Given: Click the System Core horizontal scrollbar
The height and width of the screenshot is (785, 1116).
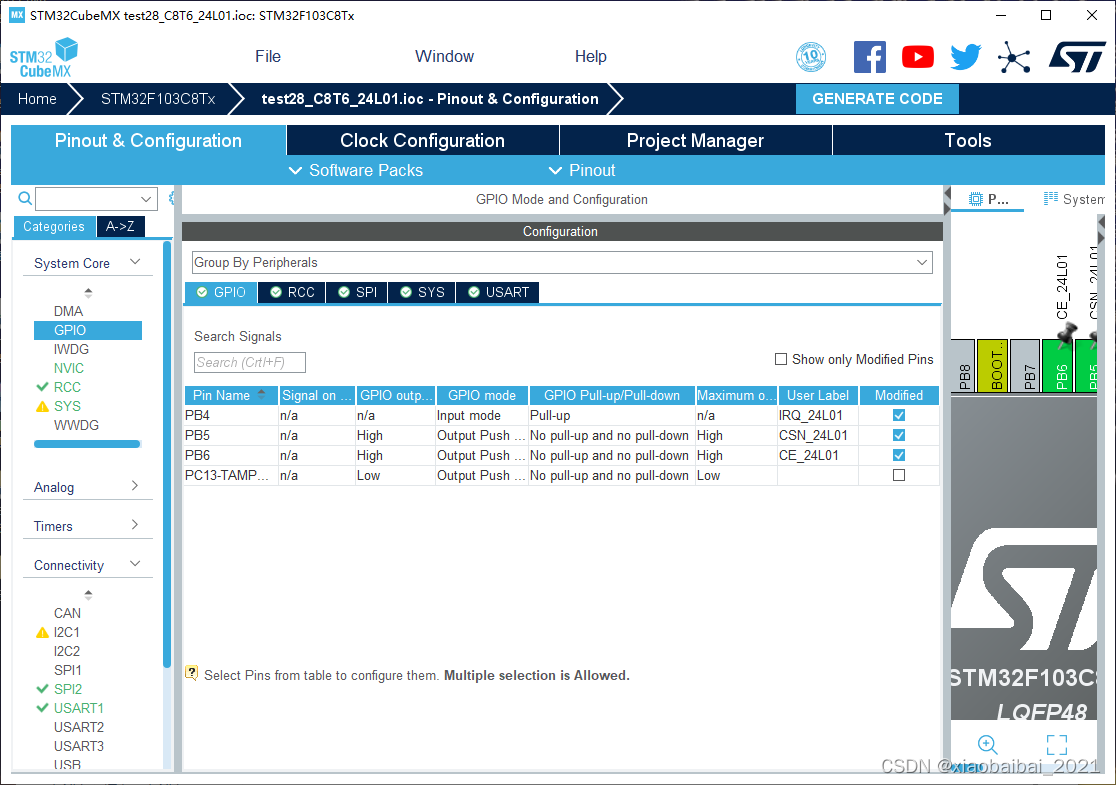Looking at the screenshot, I should tap(88, 444).
